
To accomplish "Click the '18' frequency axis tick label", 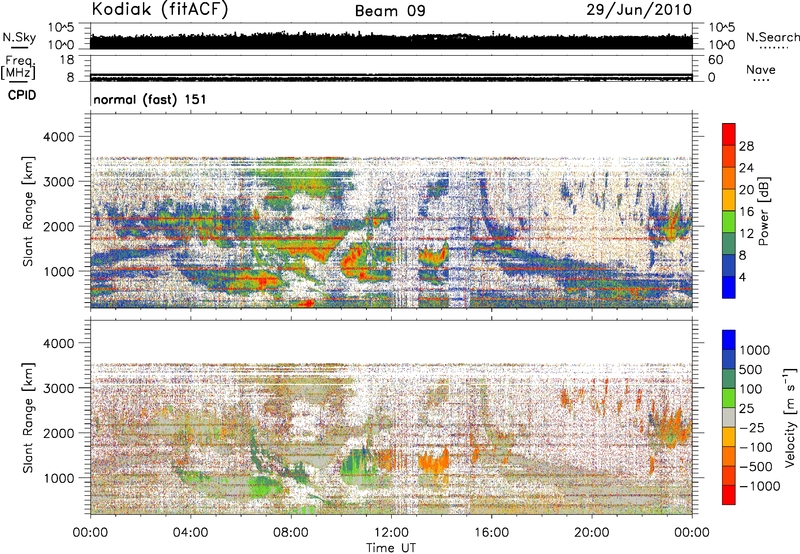I will 66,60.
